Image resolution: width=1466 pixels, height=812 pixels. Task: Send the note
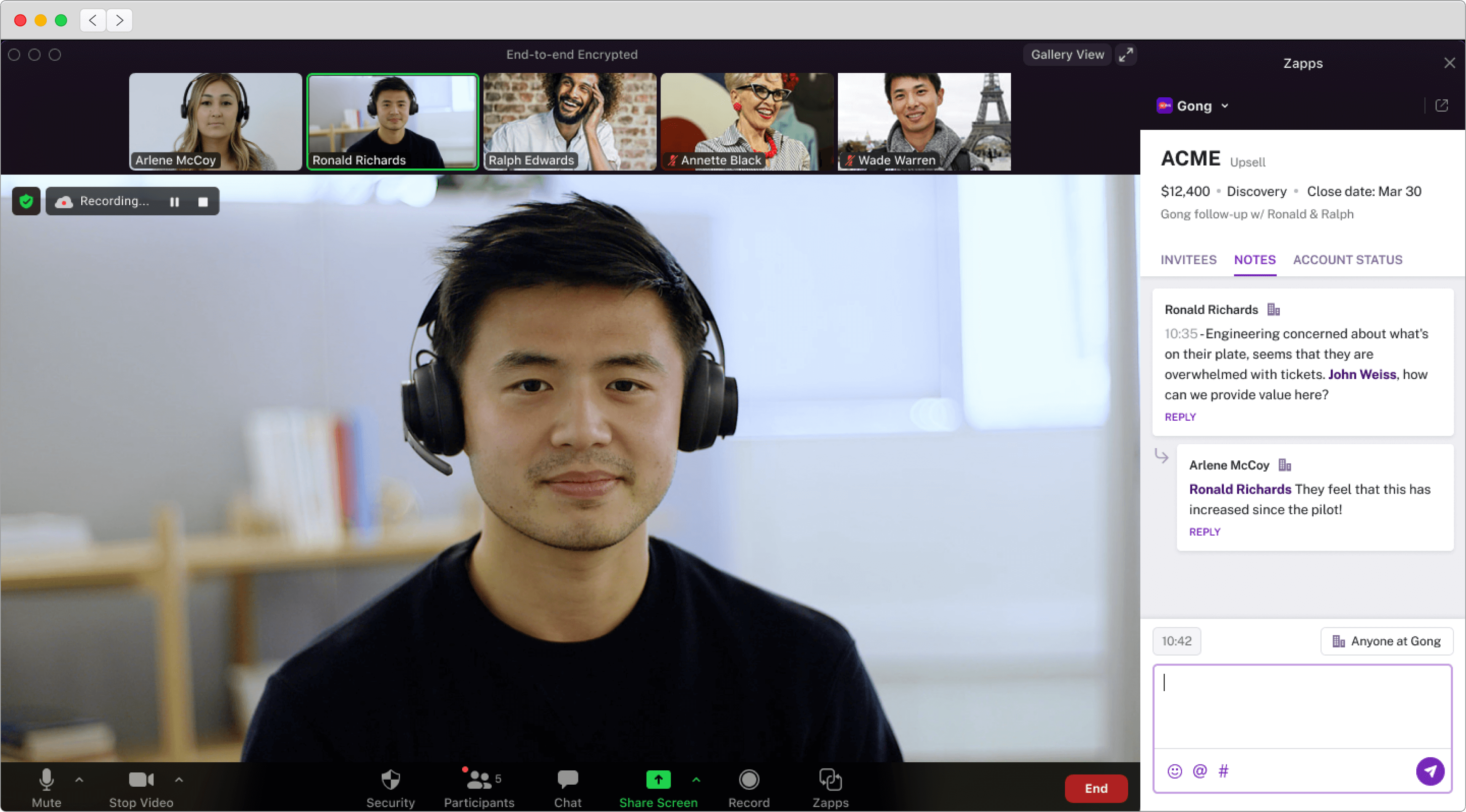click(1430, 771)
